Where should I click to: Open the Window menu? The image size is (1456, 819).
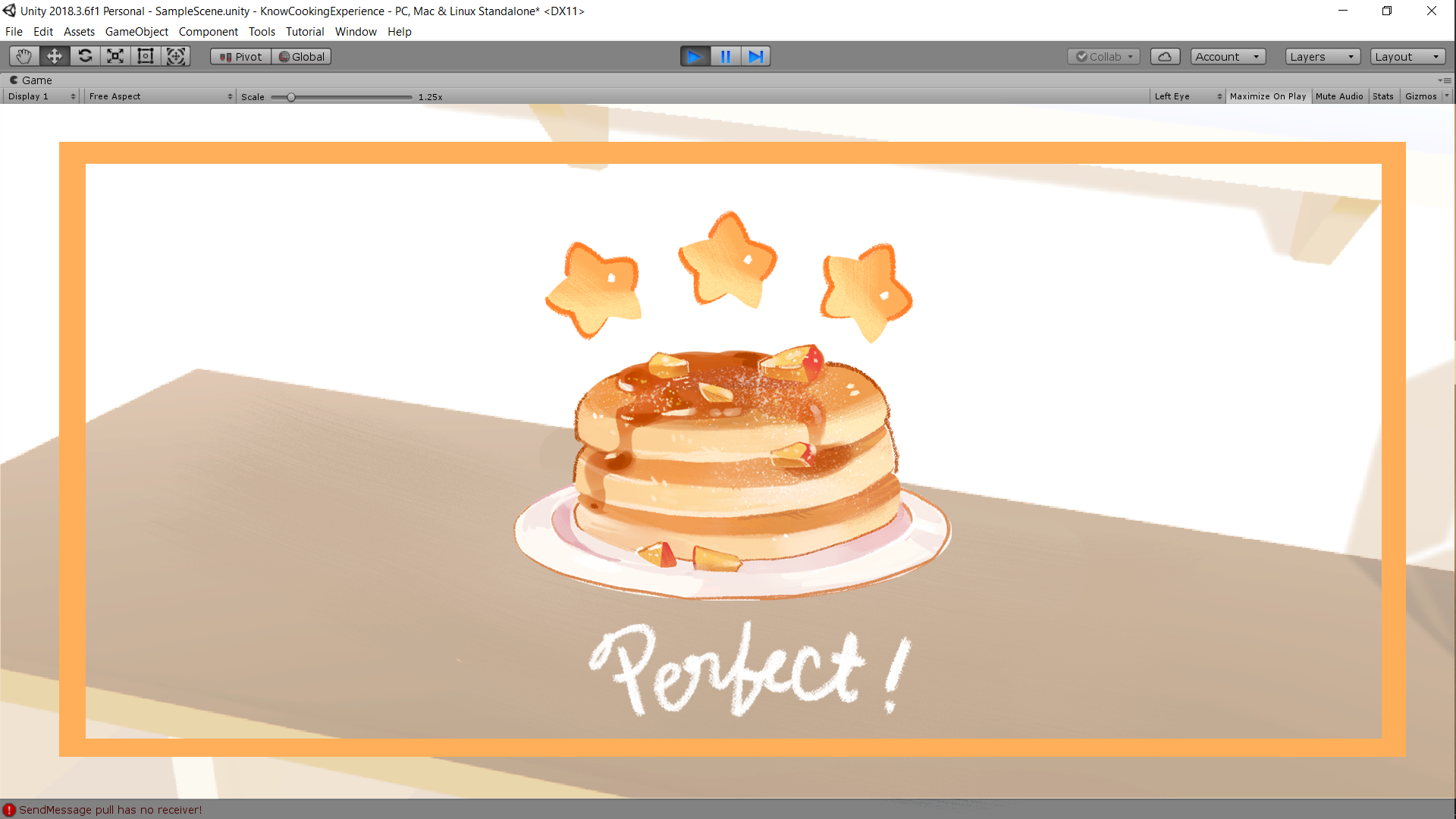click(356, 32)
